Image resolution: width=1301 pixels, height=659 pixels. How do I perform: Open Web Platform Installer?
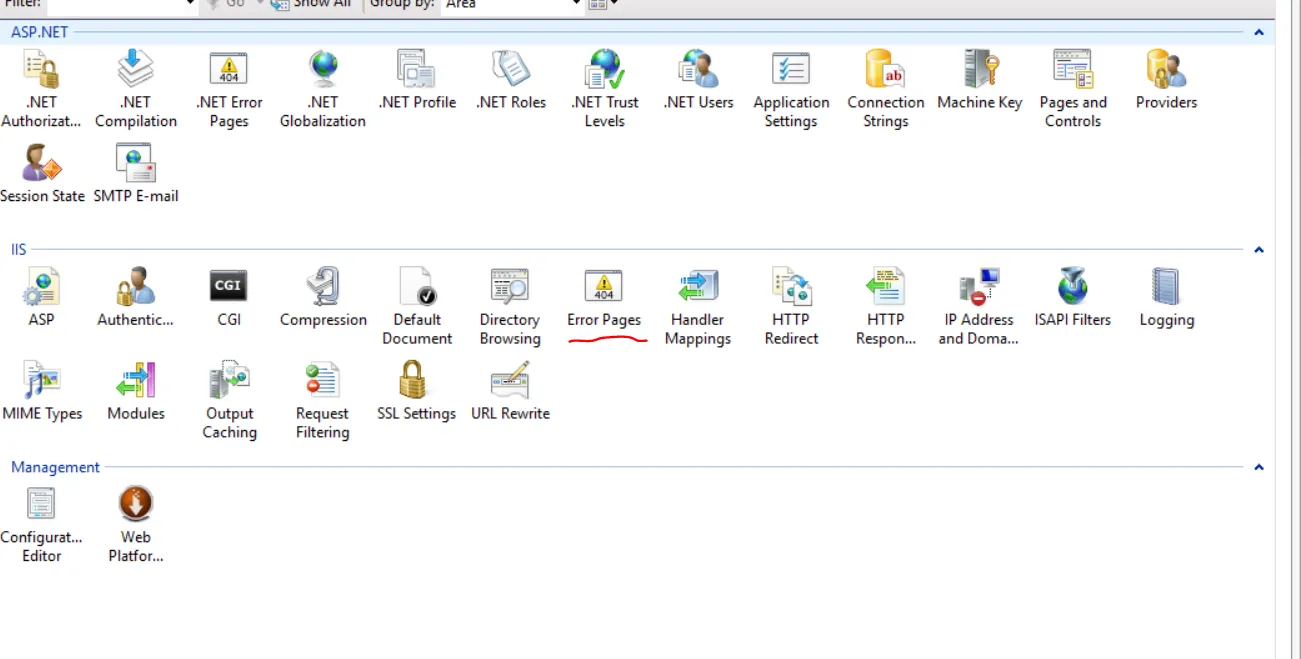[x=136, y=524]
